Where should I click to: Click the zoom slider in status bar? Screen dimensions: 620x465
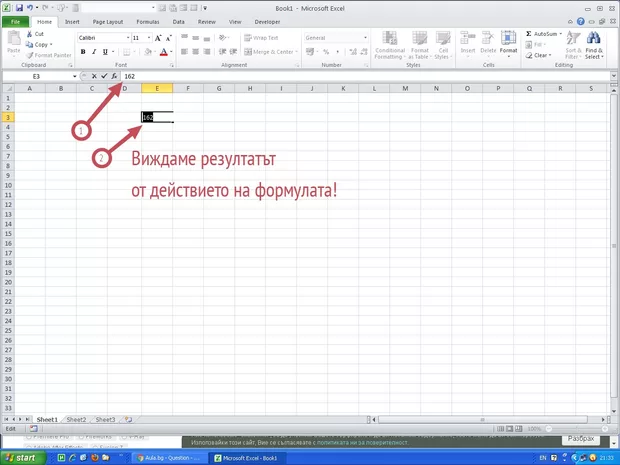coord(577,429)
